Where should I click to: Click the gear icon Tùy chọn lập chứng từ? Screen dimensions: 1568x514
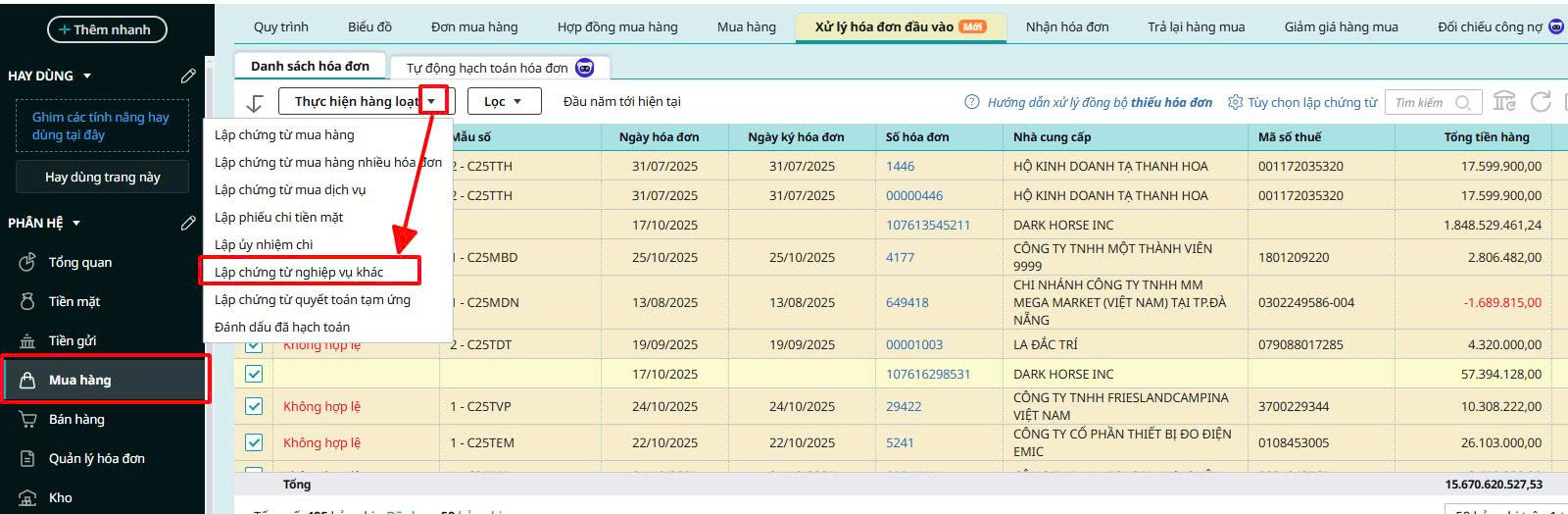pyautogui.click(x=1235, y=102)
